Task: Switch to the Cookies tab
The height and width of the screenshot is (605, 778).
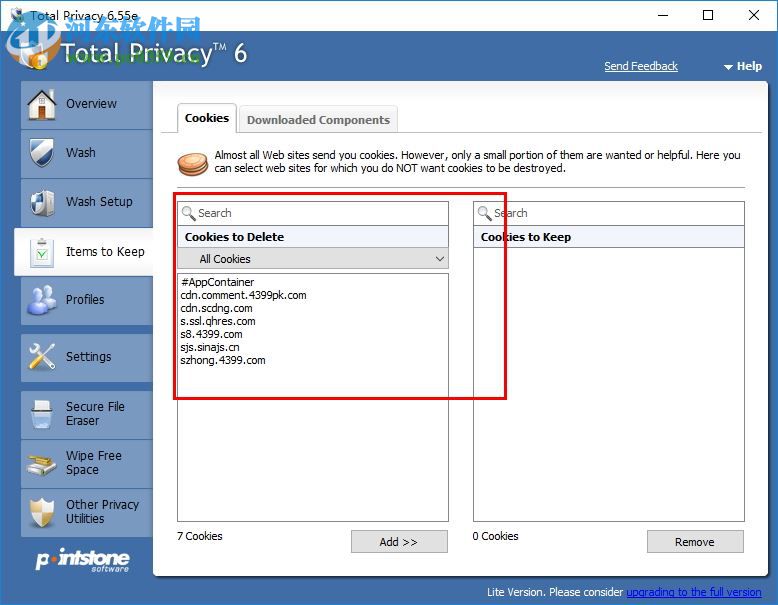Action: 207,118
